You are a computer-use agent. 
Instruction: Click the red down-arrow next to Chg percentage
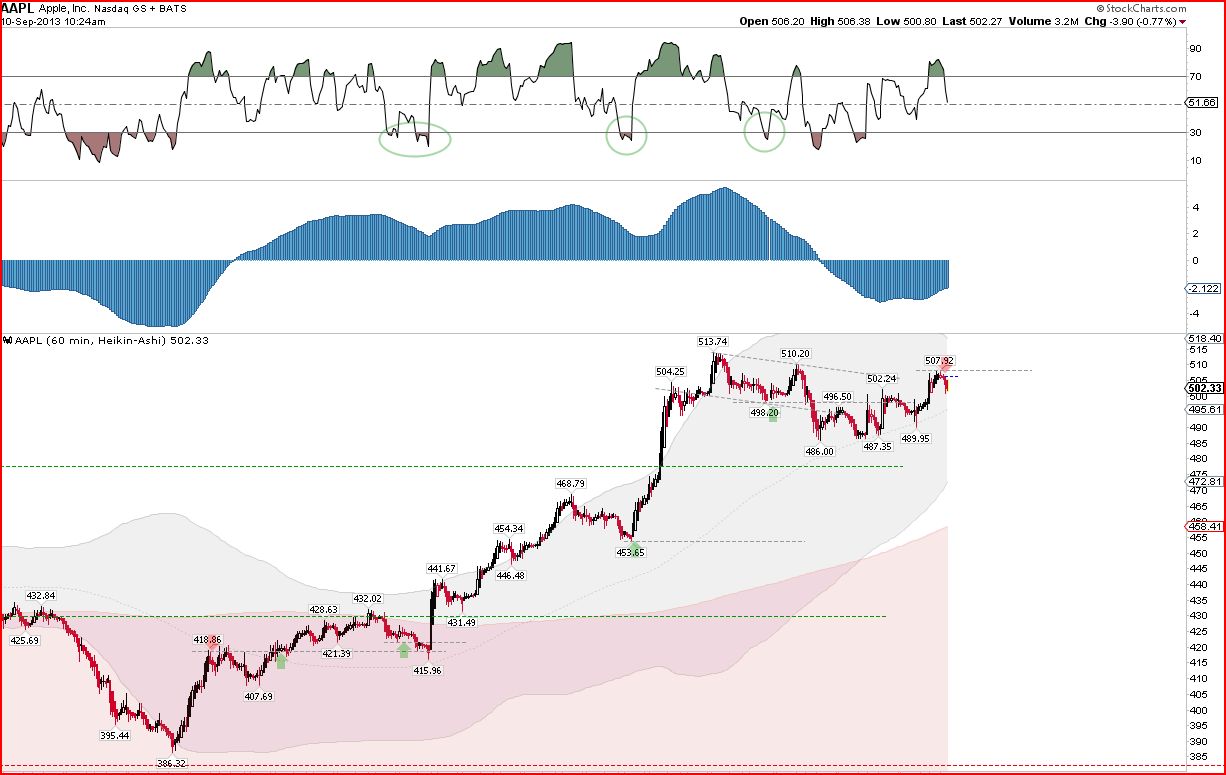(1183, 22)
